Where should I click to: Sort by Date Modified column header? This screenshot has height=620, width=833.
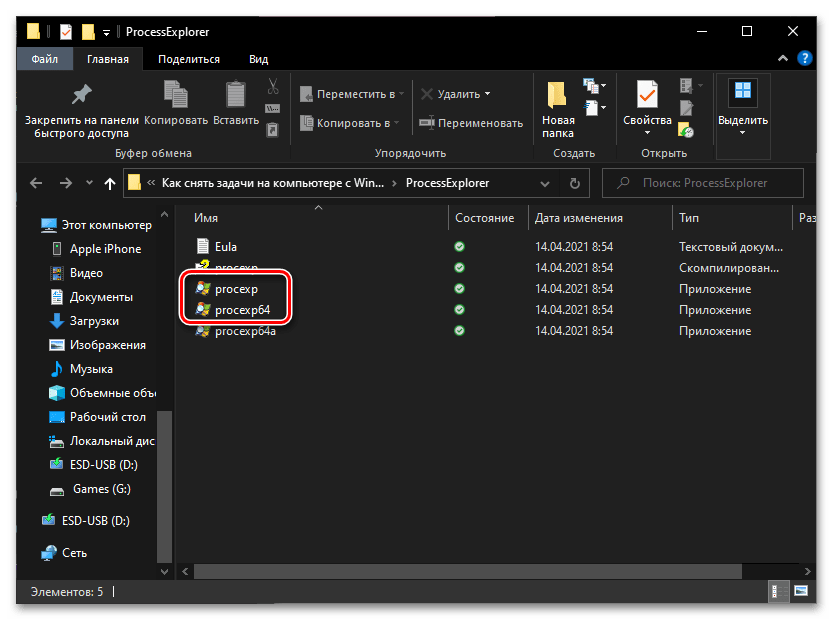click(x=578, y=218)
